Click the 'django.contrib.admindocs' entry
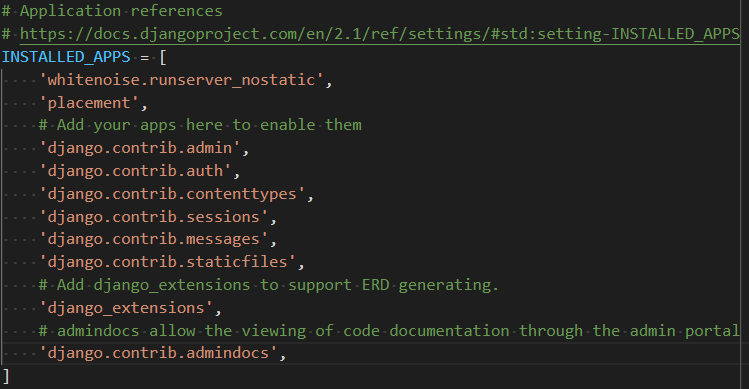Image resolution: width=749 pixels, height=389 pixels. 158,353
